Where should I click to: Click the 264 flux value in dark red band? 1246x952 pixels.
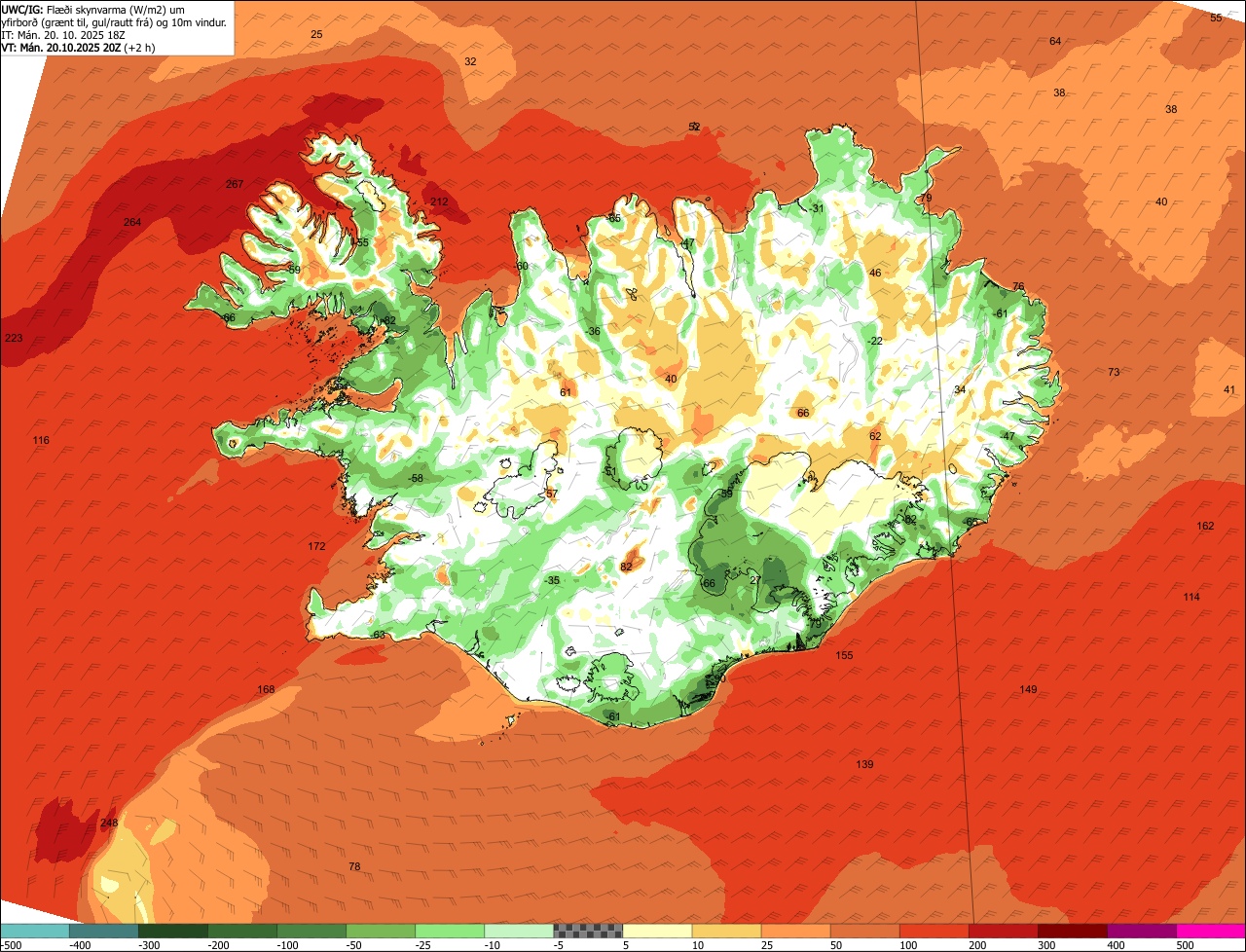(132, 222)
